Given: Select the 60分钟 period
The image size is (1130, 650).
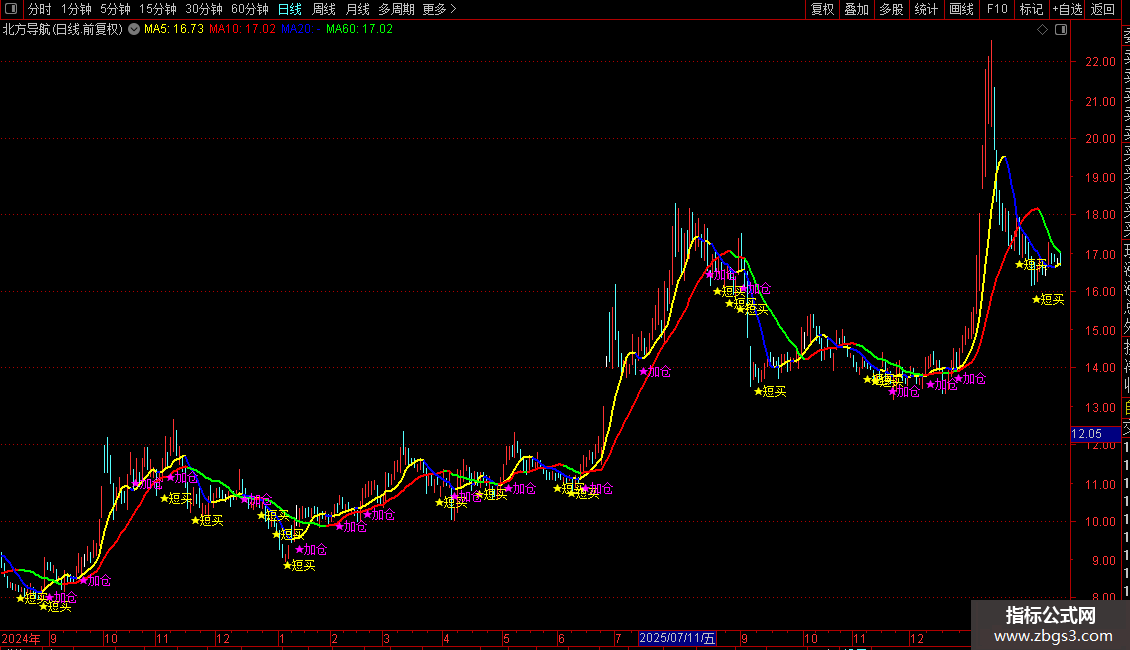Looking at the screenshot, I should [x=250, y=9].
